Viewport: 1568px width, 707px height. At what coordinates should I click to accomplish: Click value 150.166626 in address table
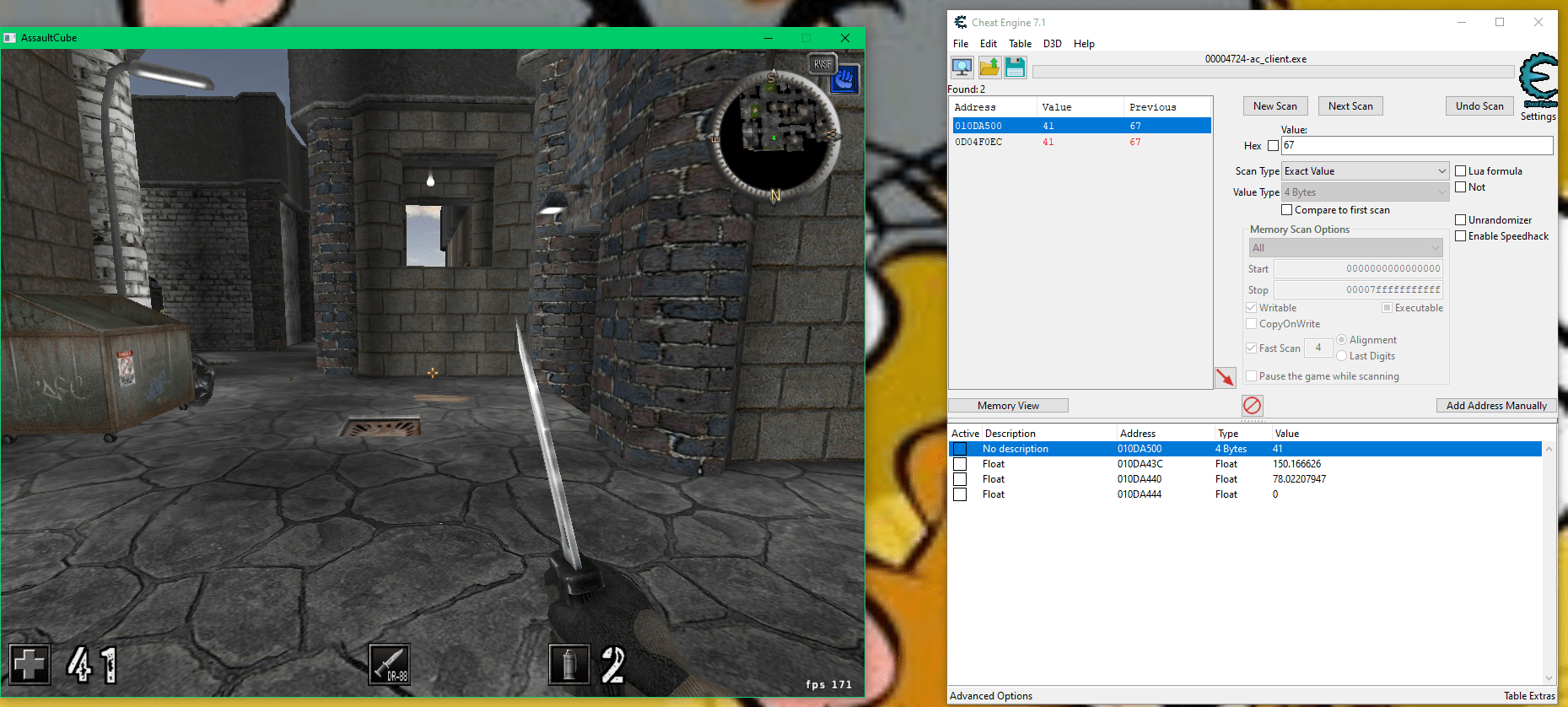1297,464
